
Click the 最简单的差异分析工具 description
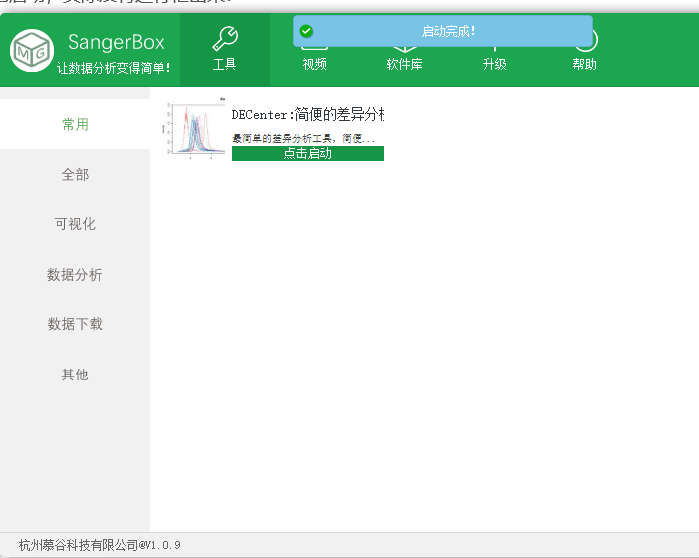tap(304, 138)
